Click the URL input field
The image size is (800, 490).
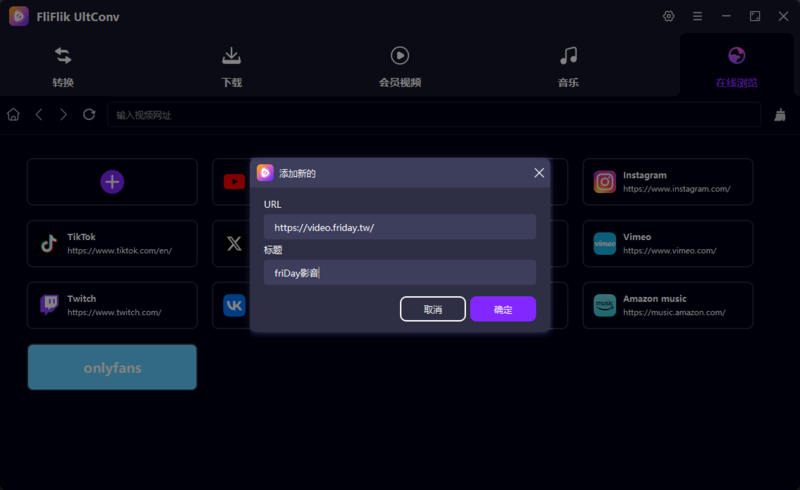[x=399, y=227]
